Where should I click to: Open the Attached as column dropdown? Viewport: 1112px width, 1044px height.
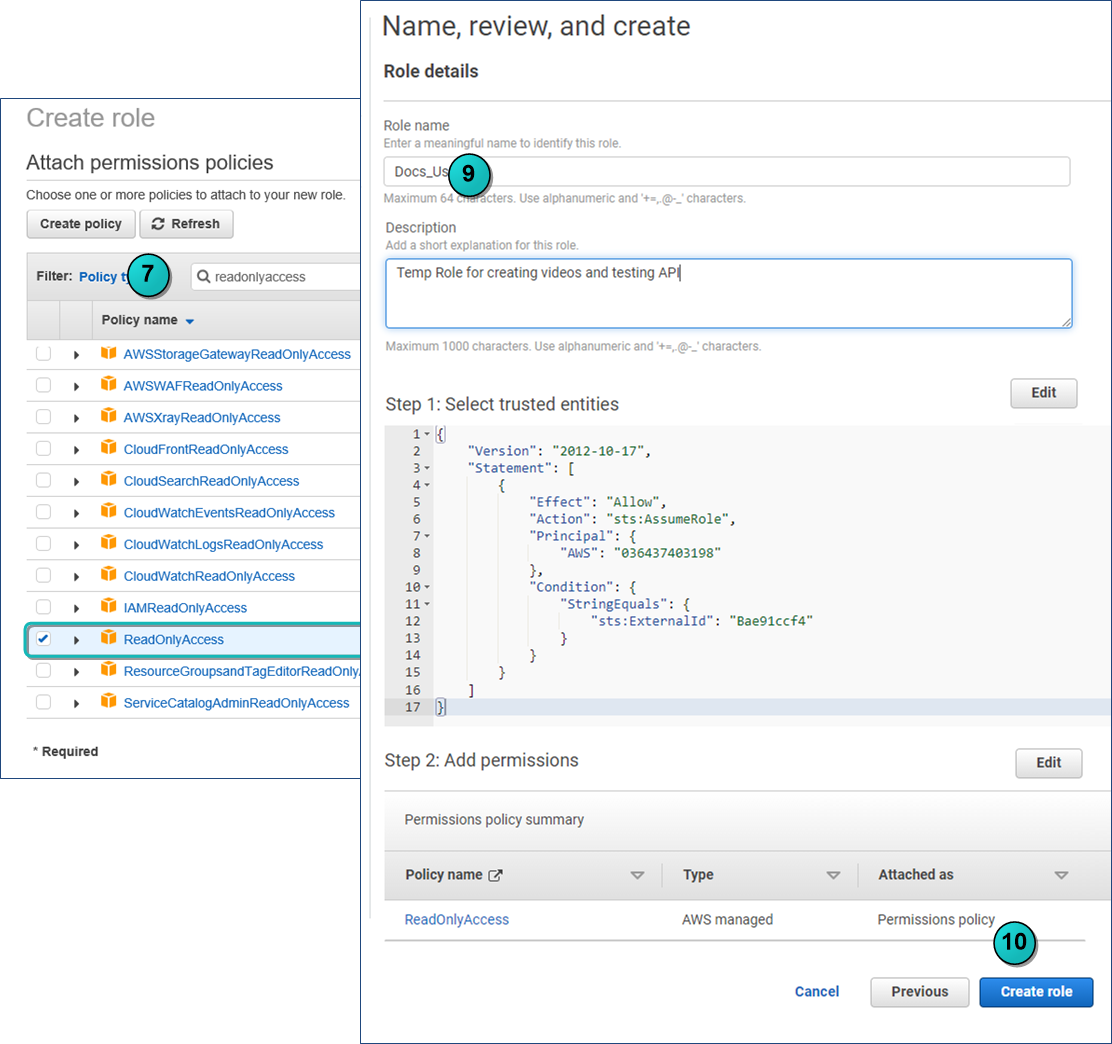click(x=1061, y=875)
